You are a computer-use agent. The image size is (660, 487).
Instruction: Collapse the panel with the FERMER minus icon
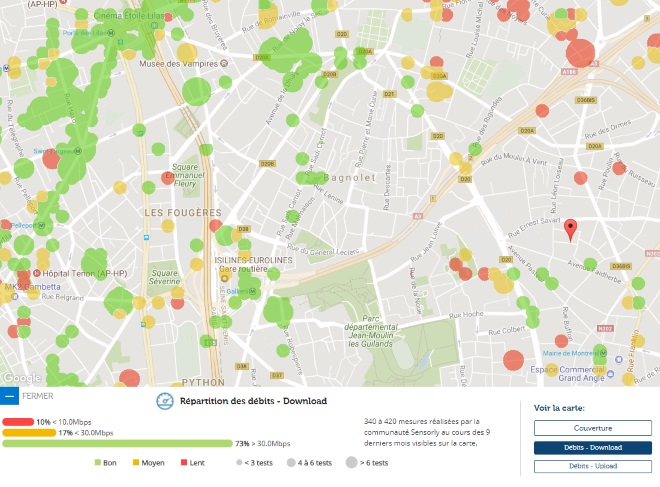click(10, 396)
